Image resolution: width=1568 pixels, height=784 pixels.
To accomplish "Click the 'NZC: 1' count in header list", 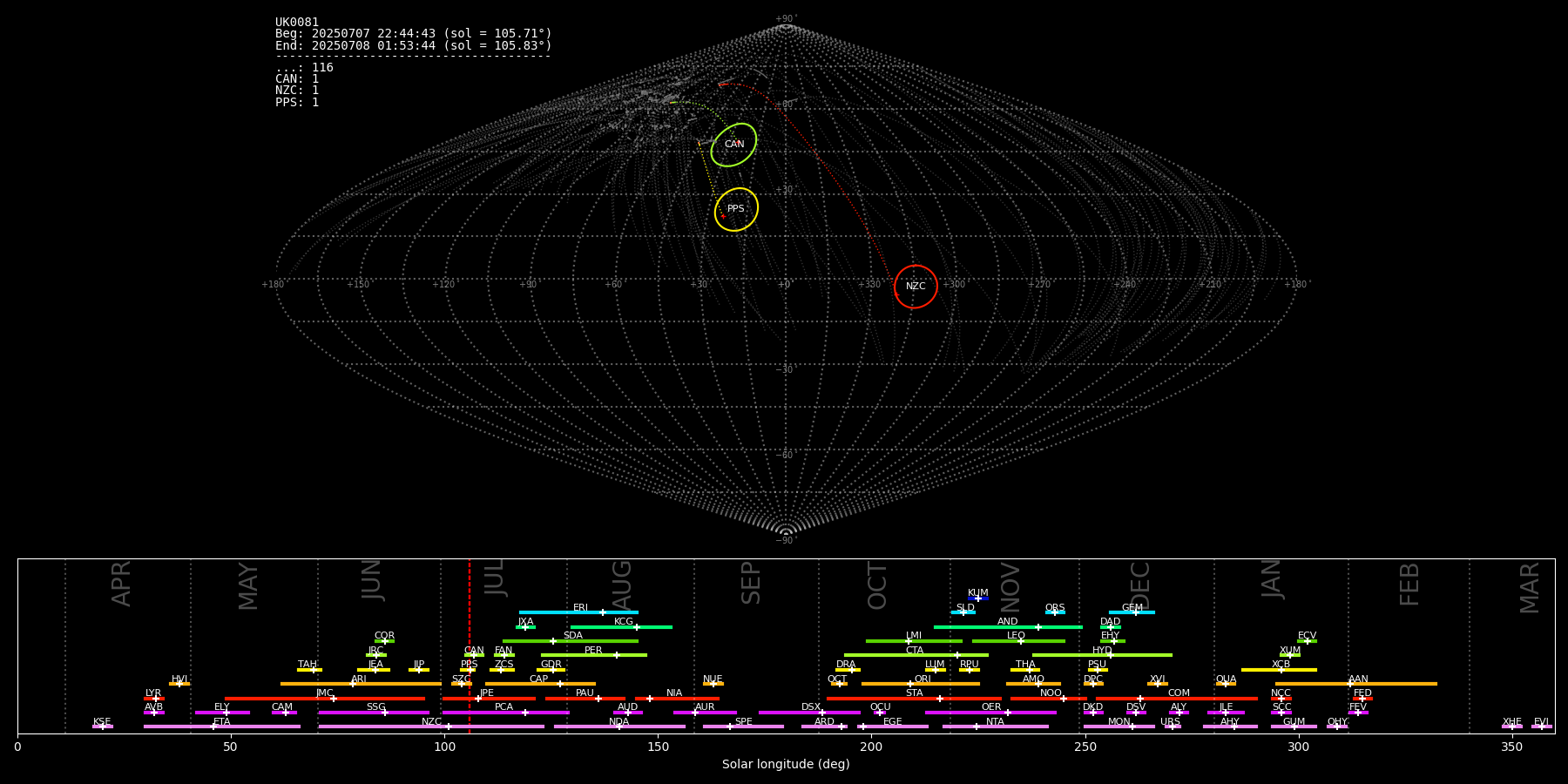I will (297, 91).
